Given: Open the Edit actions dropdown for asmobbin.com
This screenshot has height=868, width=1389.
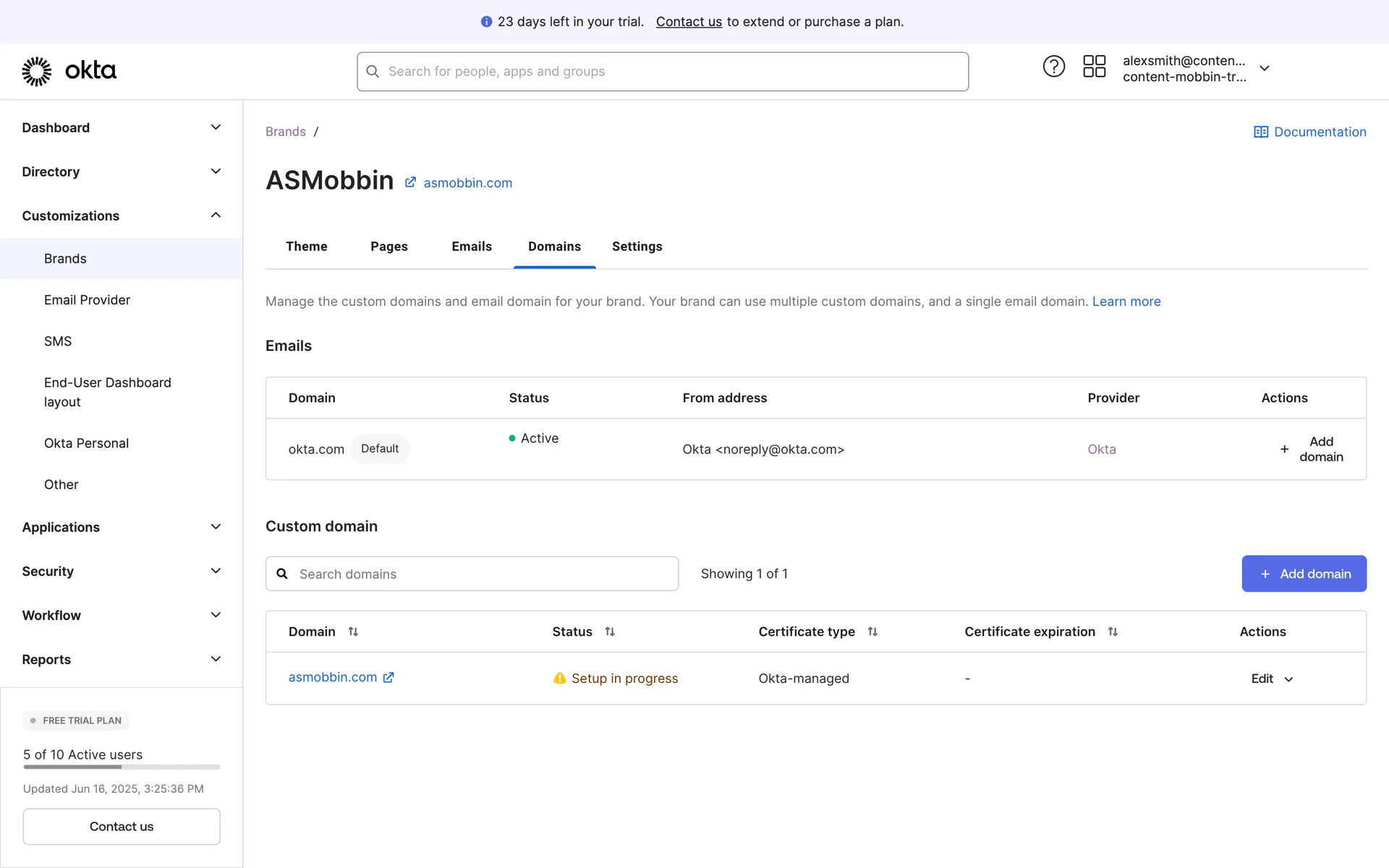Looking at the screenshot, I should coord(1272,678).
